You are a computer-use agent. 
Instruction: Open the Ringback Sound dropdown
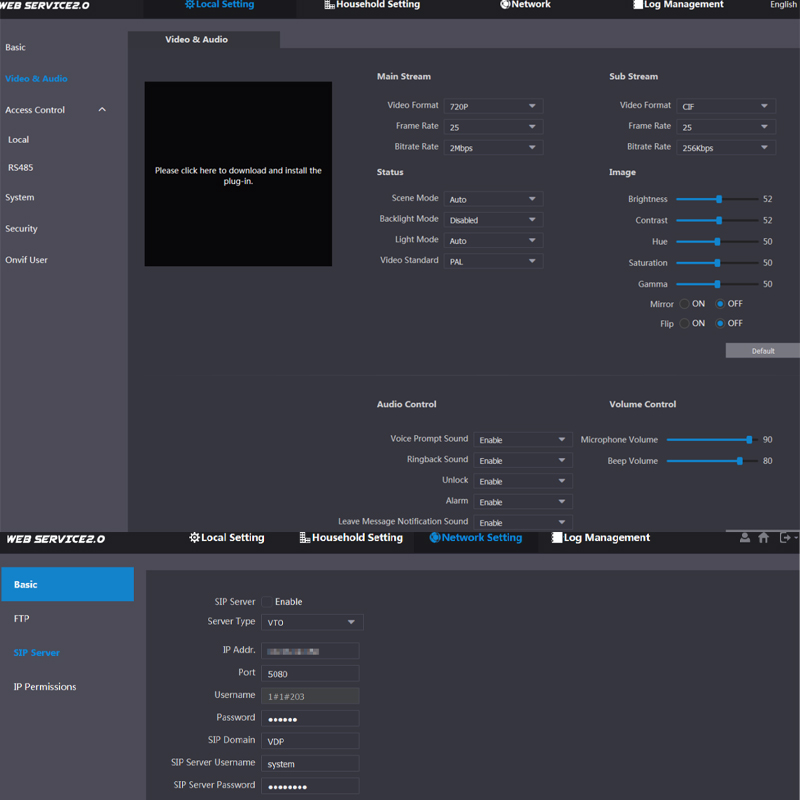523,461
